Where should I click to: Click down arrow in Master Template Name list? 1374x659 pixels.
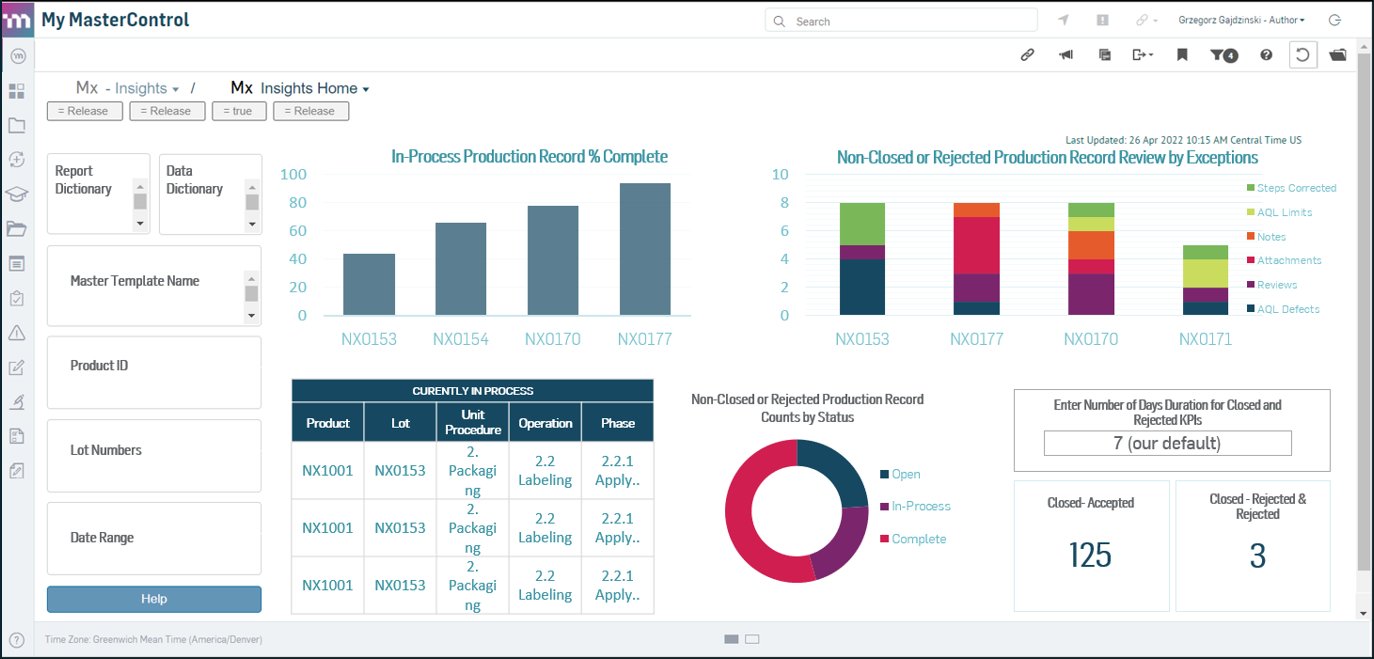tap(251, 316)
